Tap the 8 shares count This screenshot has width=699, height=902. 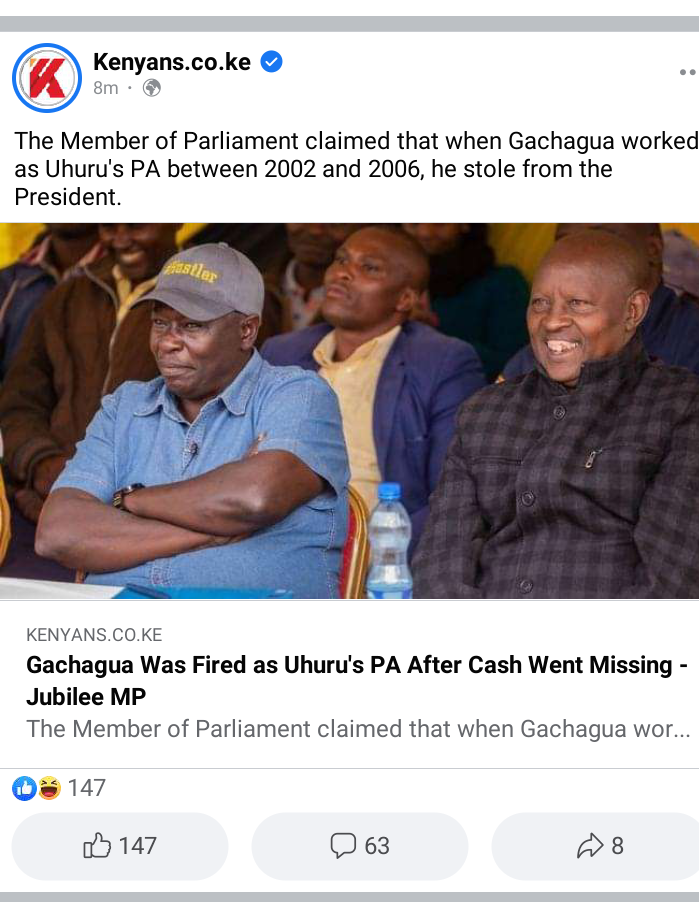pos(618,846)
